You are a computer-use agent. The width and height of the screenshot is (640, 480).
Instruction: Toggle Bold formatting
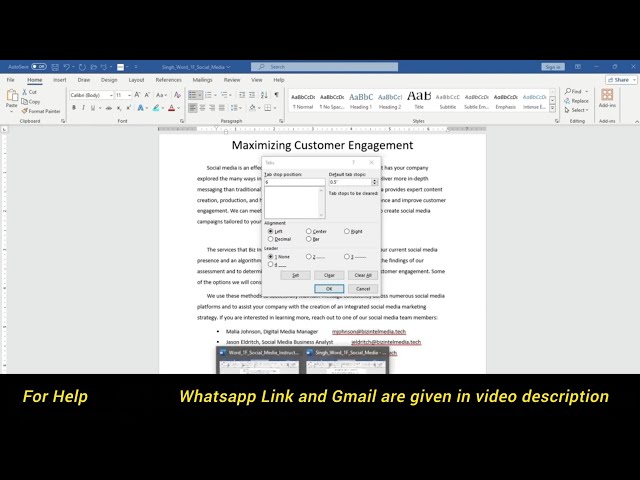pos(74,108)
